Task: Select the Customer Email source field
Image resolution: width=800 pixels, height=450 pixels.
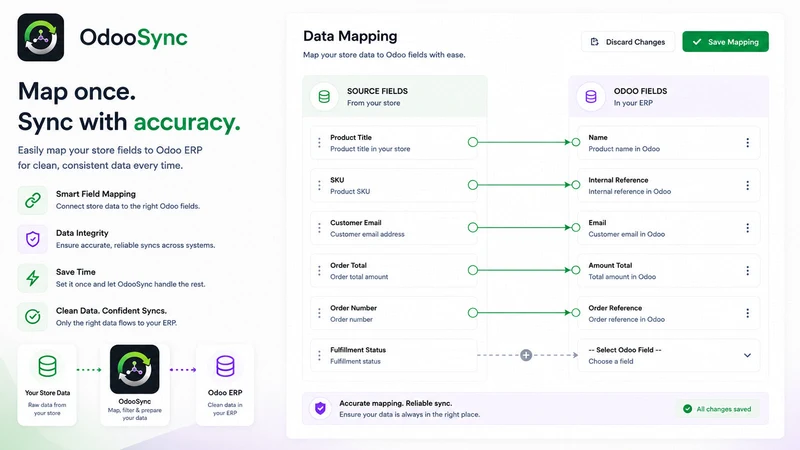Action: coord(394,228)
